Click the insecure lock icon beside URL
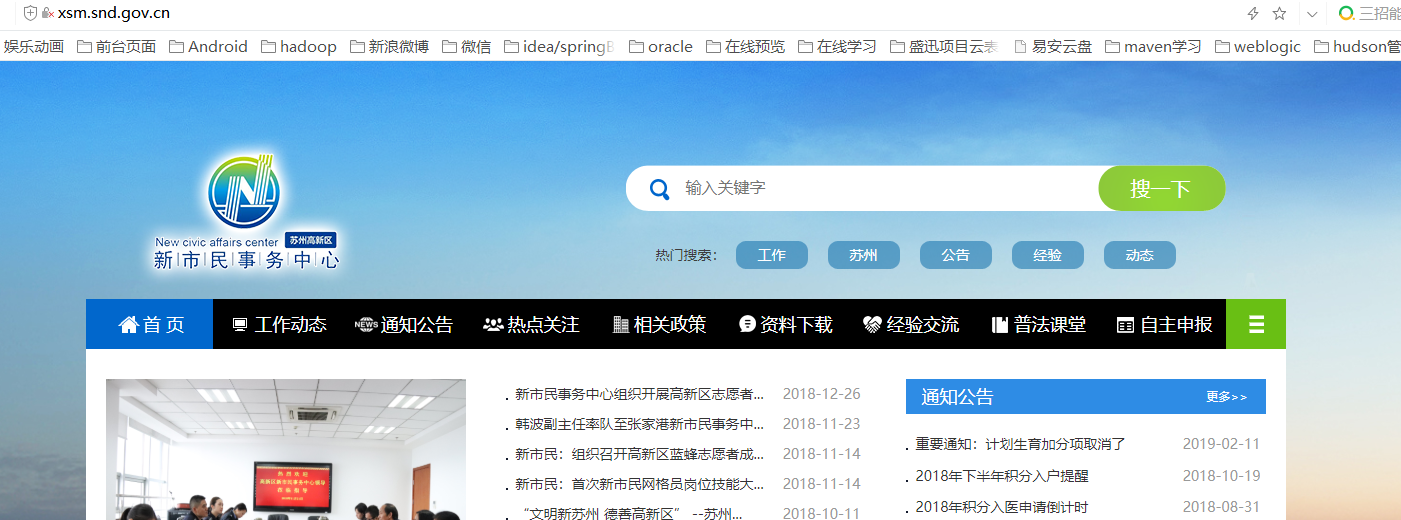The height and width of the screenshot is (520, 1401). (x=47, y=13)
